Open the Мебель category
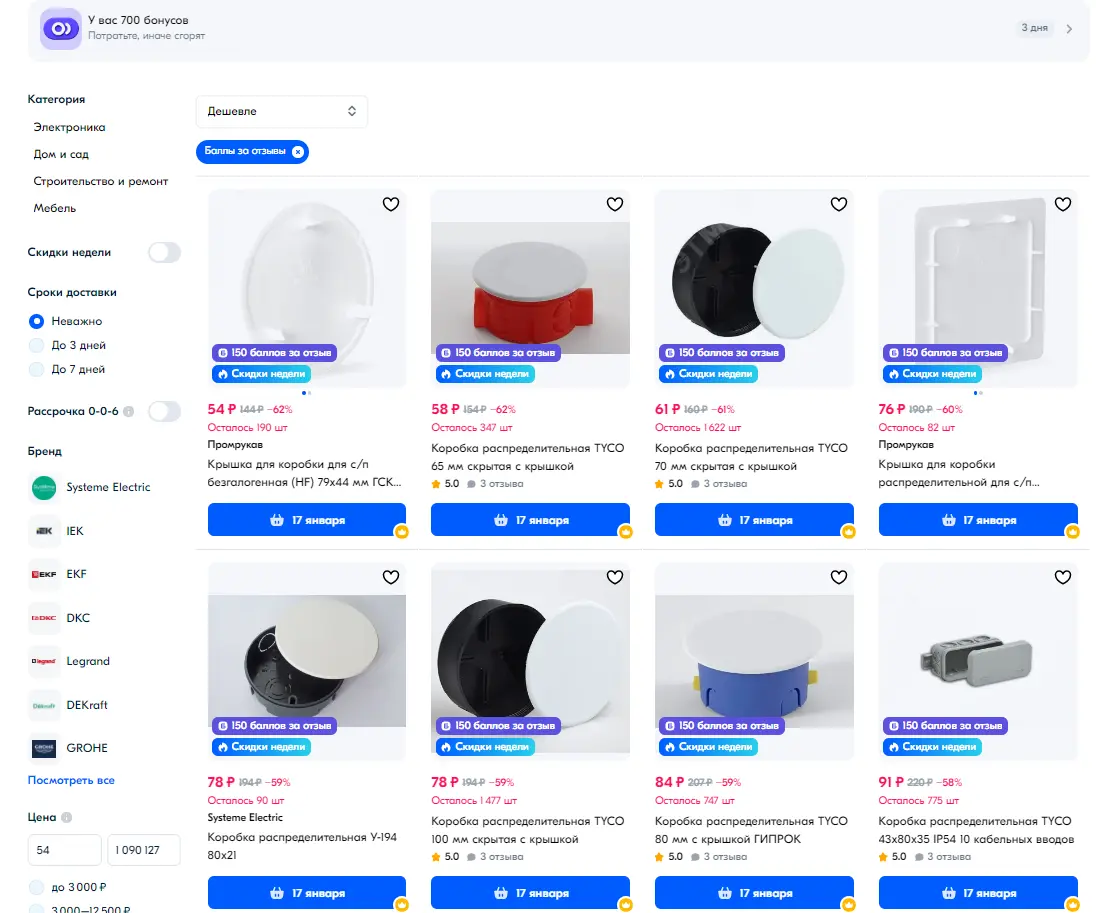The height and width of the screenshot is (913, 1096). click(x=55, y=208)
